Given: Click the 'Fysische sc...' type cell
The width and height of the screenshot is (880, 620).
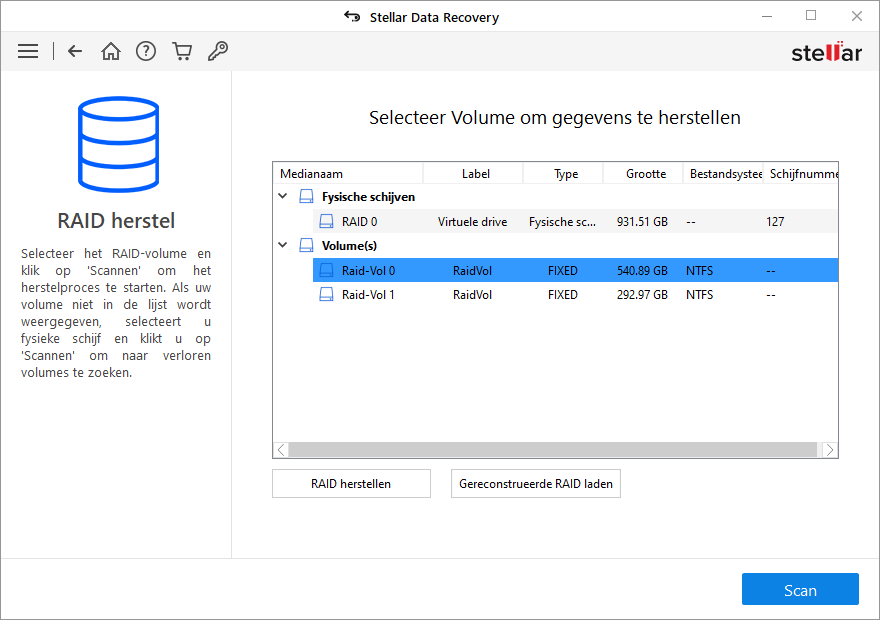Looking at the screenshot, I should click(x=562, y=222).
